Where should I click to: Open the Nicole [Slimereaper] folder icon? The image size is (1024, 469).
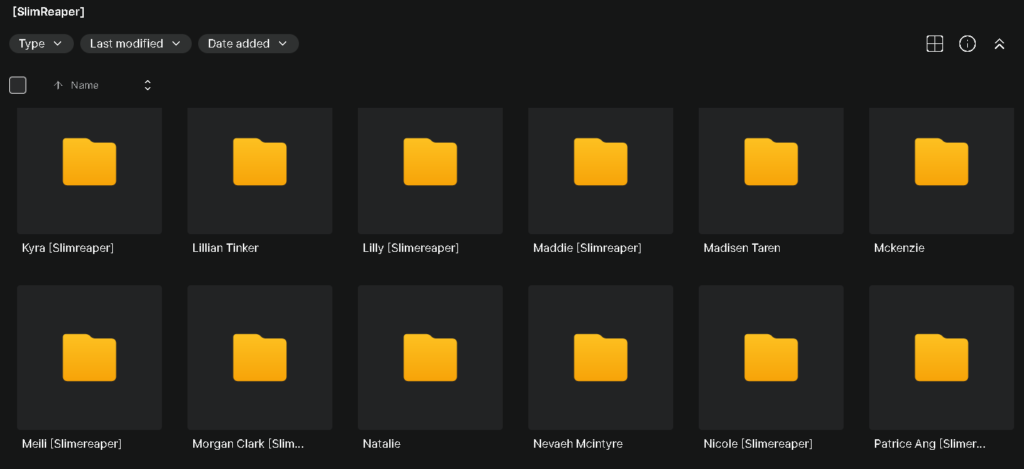point(771,357)
